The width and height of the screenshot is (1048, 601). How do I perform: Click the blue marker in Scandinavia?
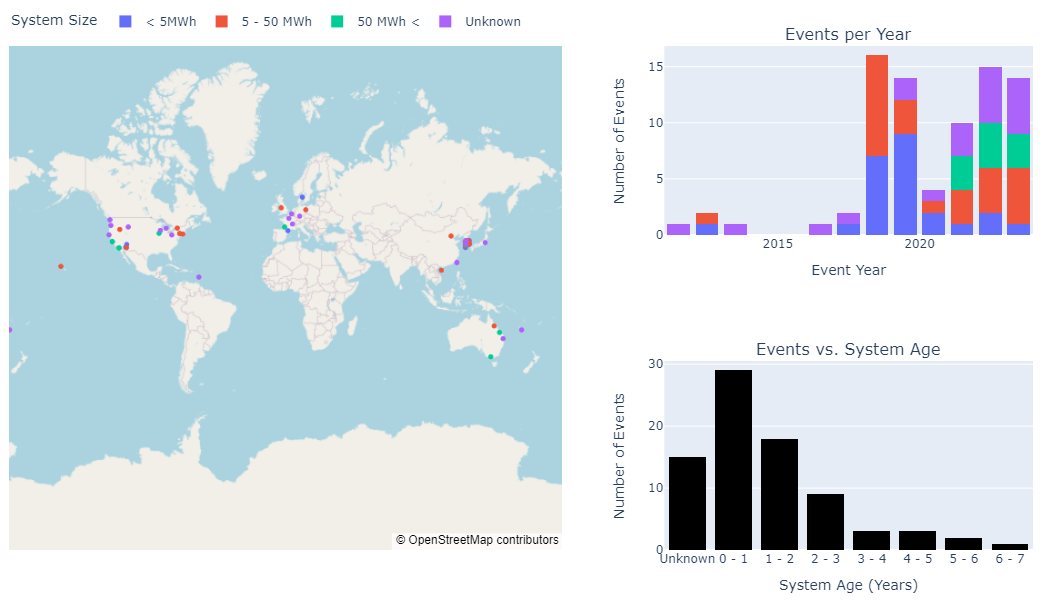302,197
